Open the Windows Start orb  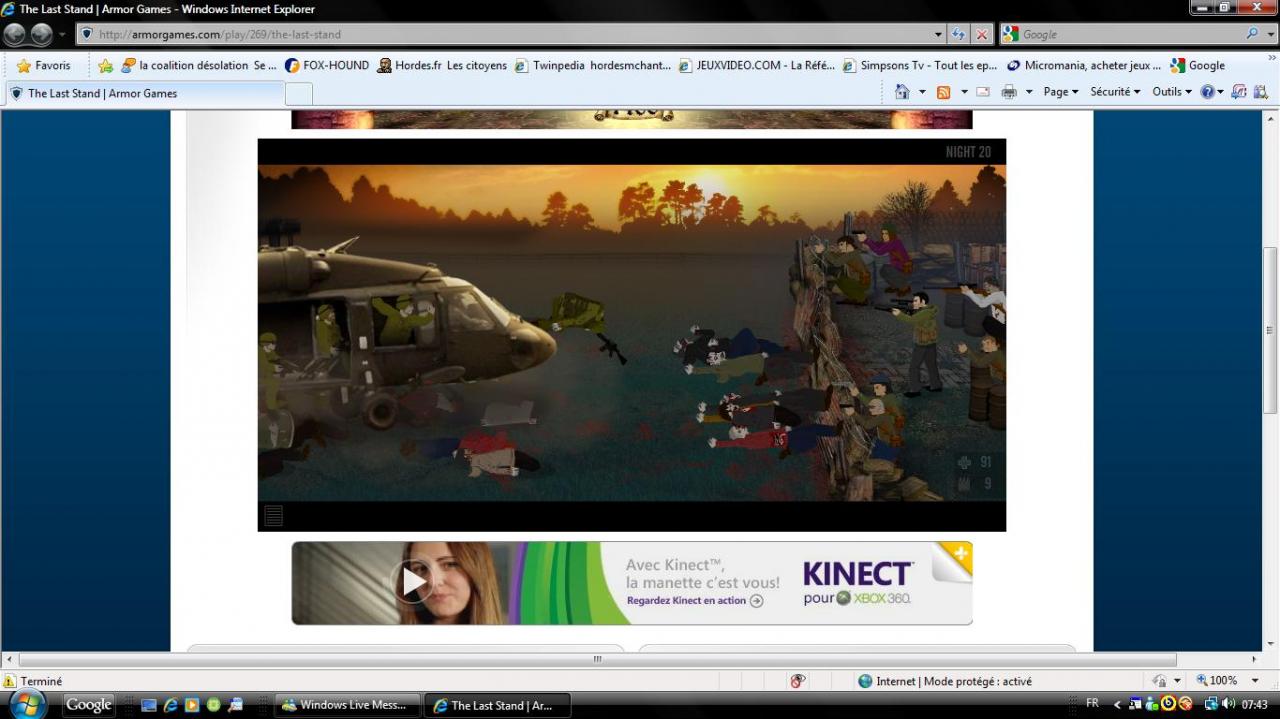click(x=27, y=704)
